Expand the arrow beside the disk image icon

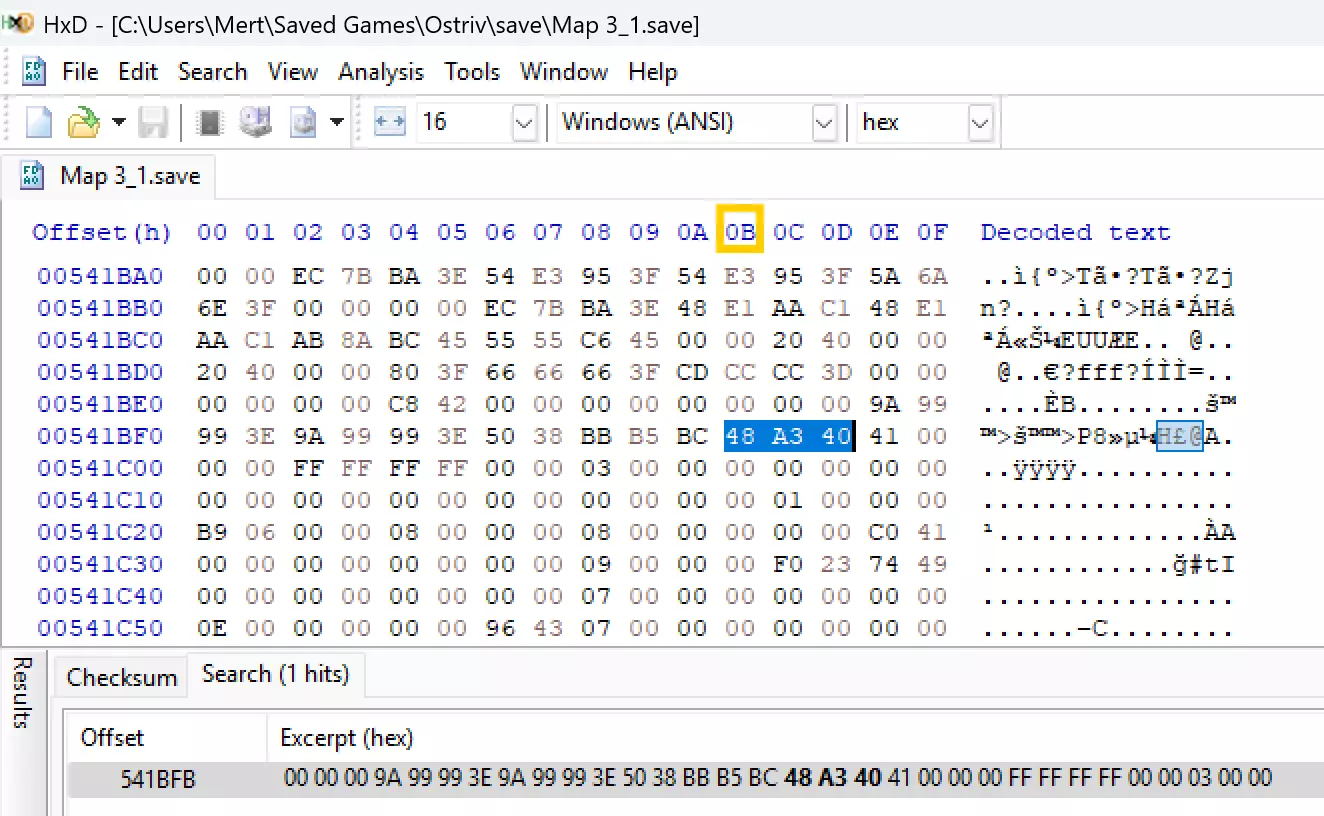(x=337, y=123)
